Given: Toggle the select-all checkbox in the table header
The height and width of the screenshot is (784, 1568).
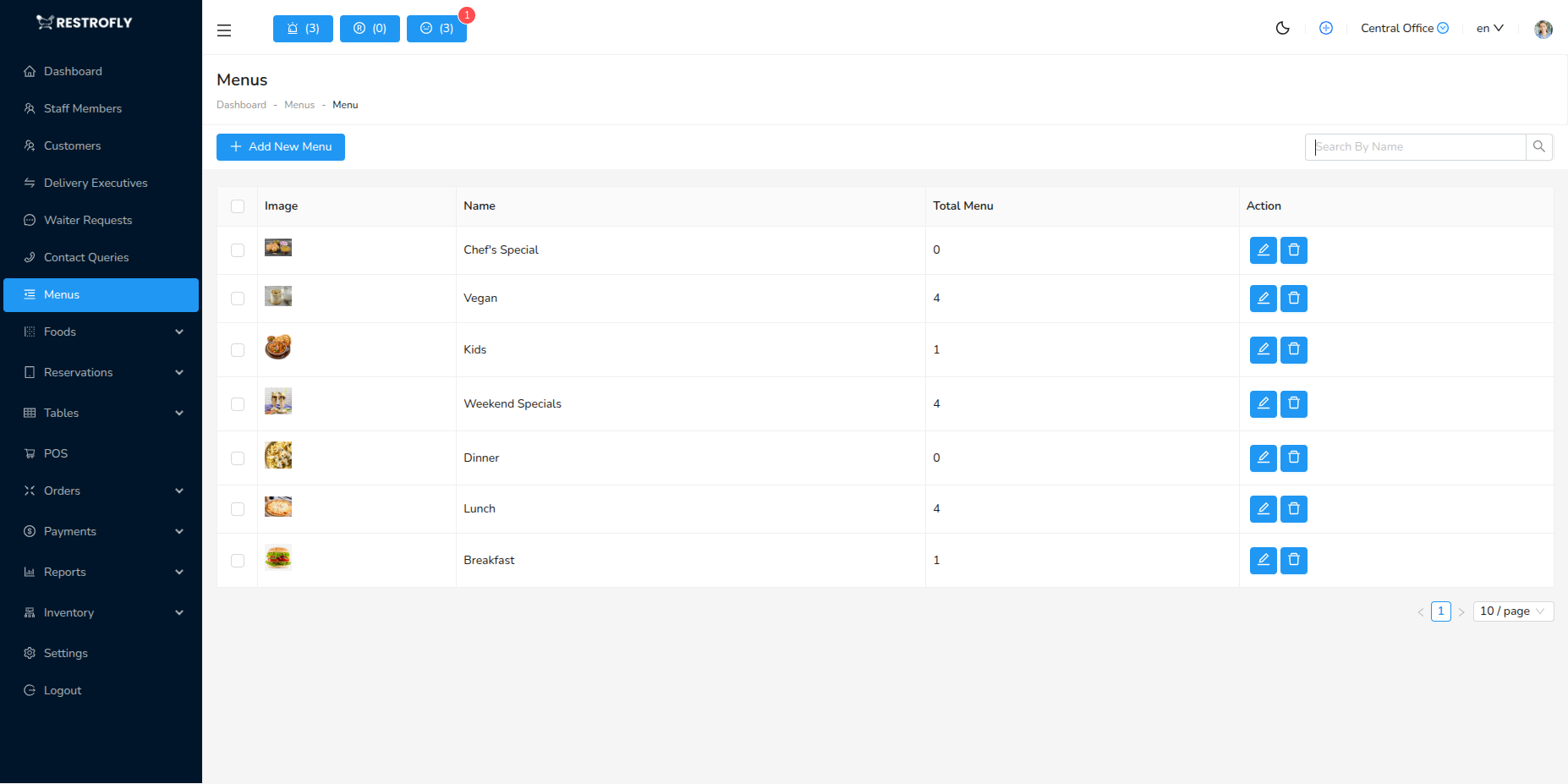Looking at the screenshot, I should click(x=238, y=206).
